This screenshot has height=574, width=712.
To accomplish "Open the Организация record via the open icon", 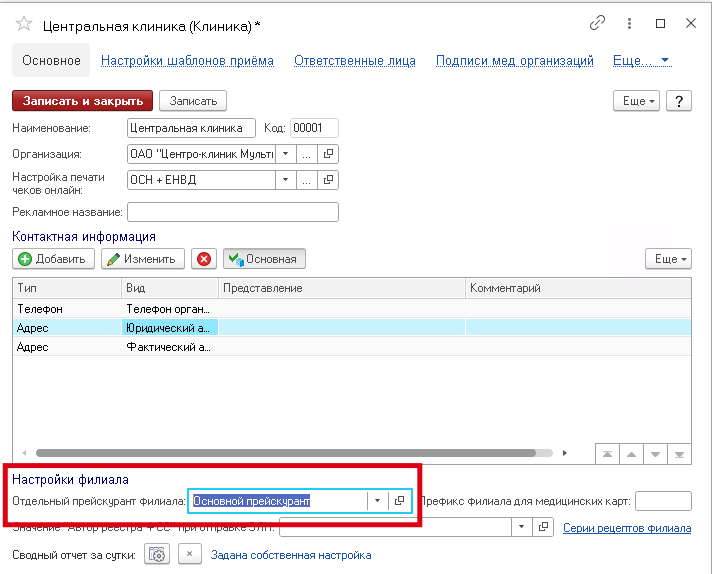I will tap(327, 154).
